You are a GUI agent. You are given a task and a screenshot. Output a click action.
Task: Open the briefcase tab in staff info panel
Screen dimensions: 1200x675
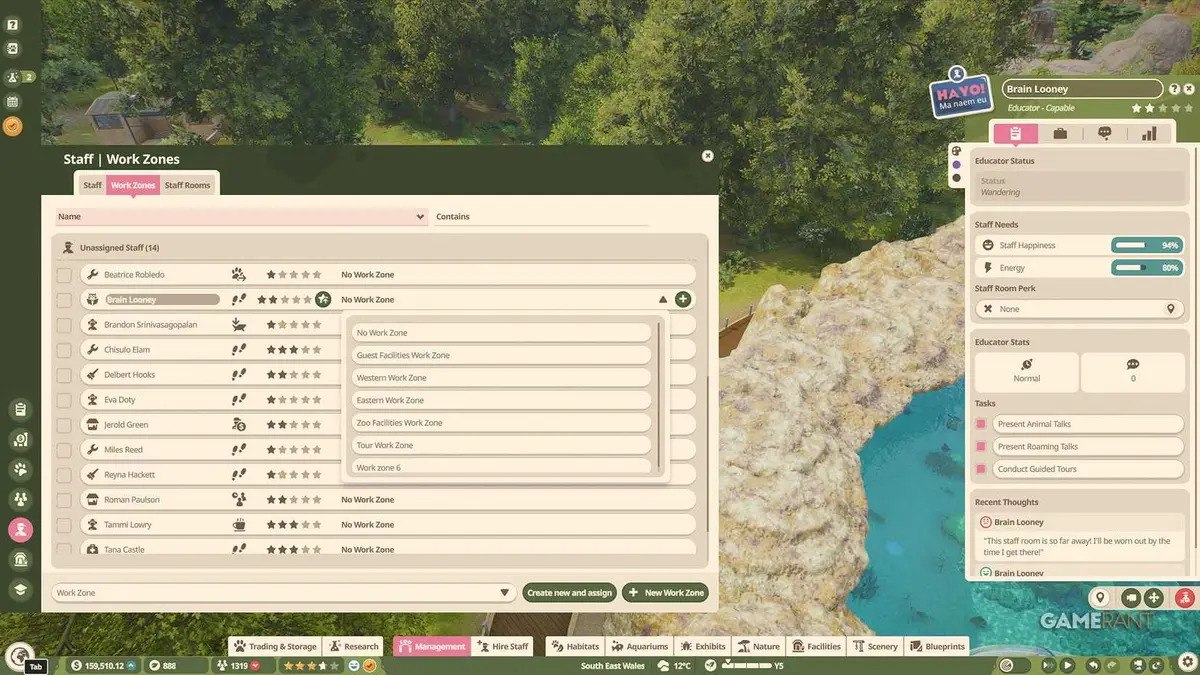coord(1060,133)
